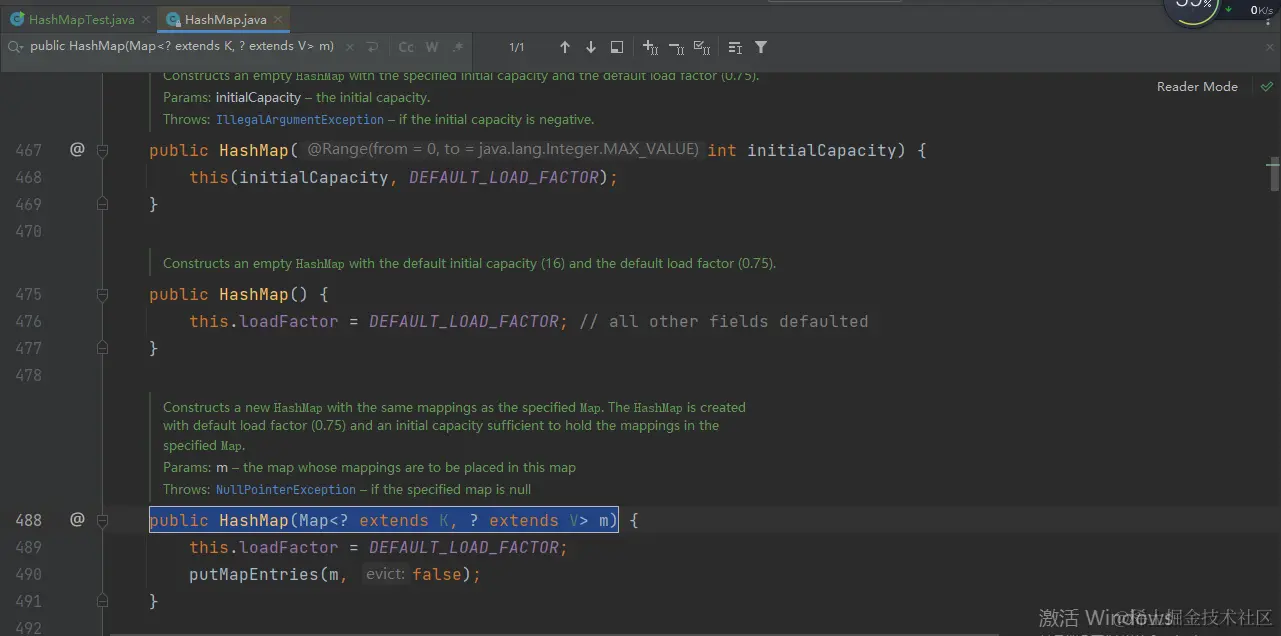Open the NullPointerException doc link
Screen dimensions: 1281x636
(286, 490)
